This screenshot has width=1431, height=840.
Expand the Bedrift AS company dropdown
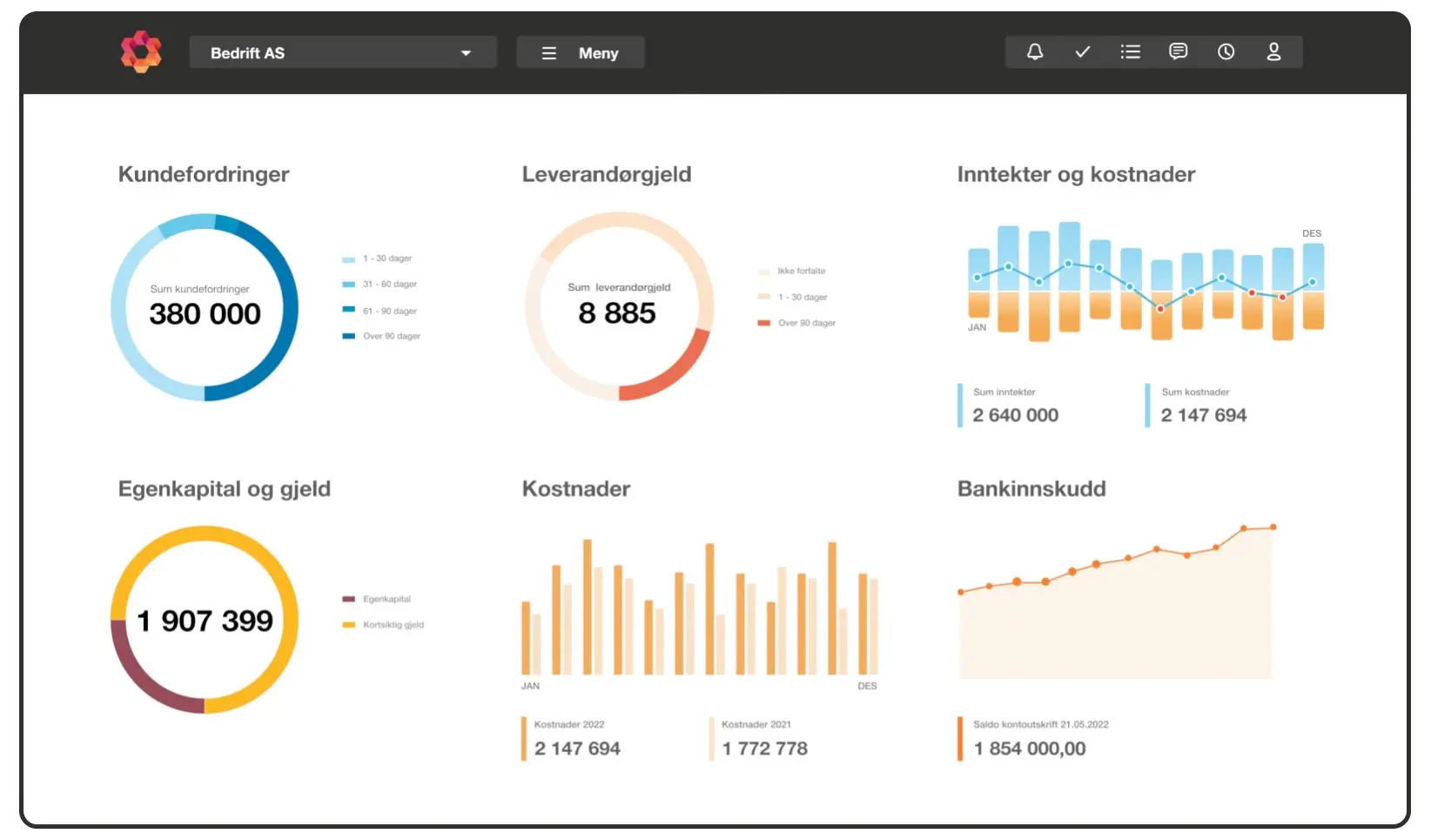[343, 52]
